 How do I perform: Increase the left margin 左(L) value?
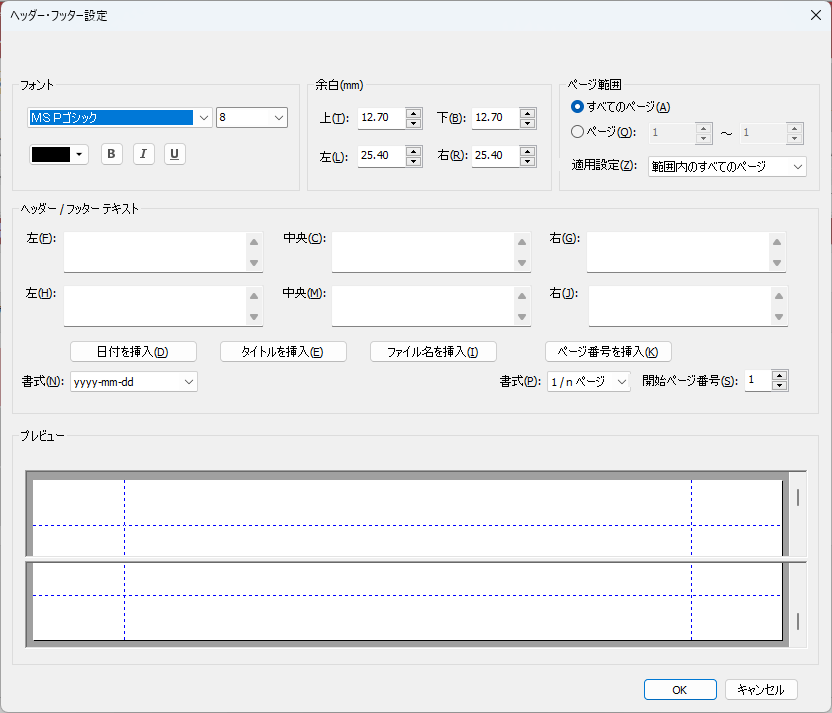(x=413, y=151)
